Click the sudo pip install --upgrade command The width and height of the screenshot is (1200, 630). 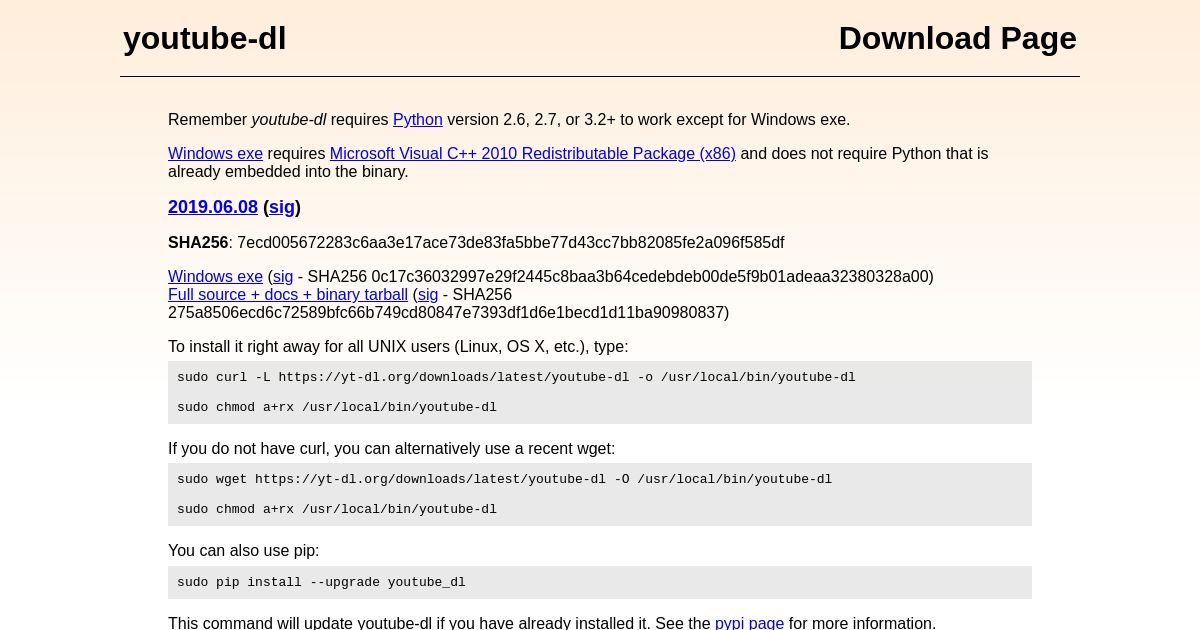click(321, 582)
